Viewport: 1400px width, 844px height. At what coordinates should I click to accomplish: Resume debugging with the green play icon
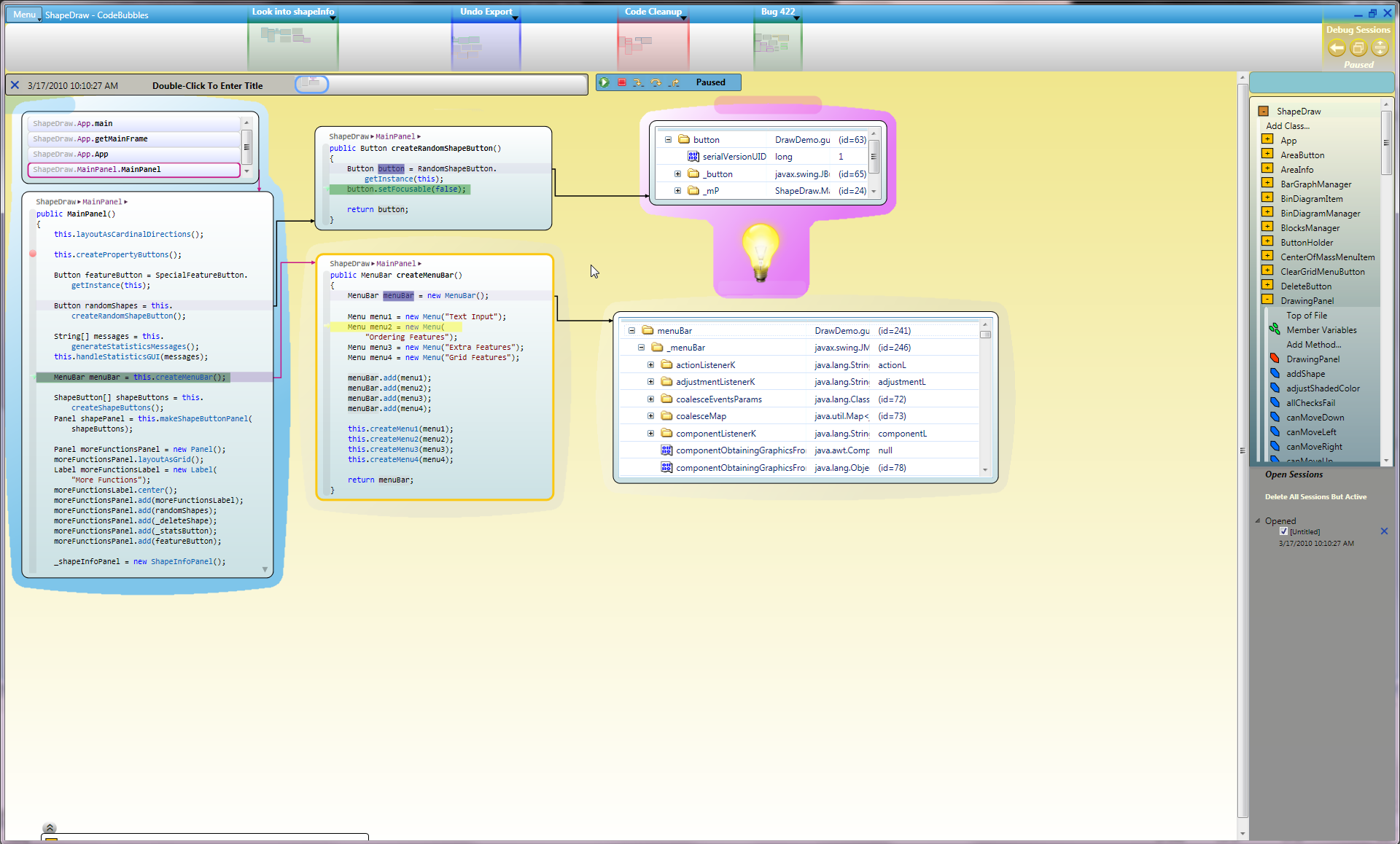pos(604,82)
